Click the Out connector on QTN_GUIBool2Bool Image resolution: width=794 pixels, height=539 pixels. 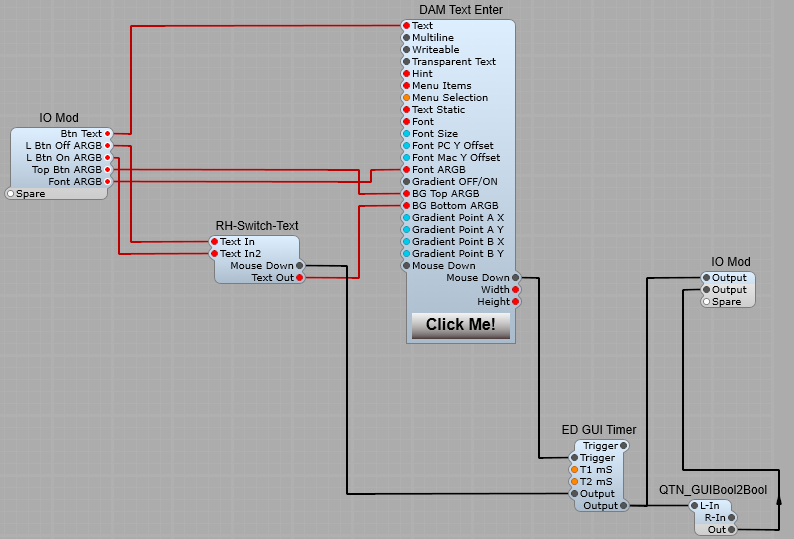(x=731, y=530)
